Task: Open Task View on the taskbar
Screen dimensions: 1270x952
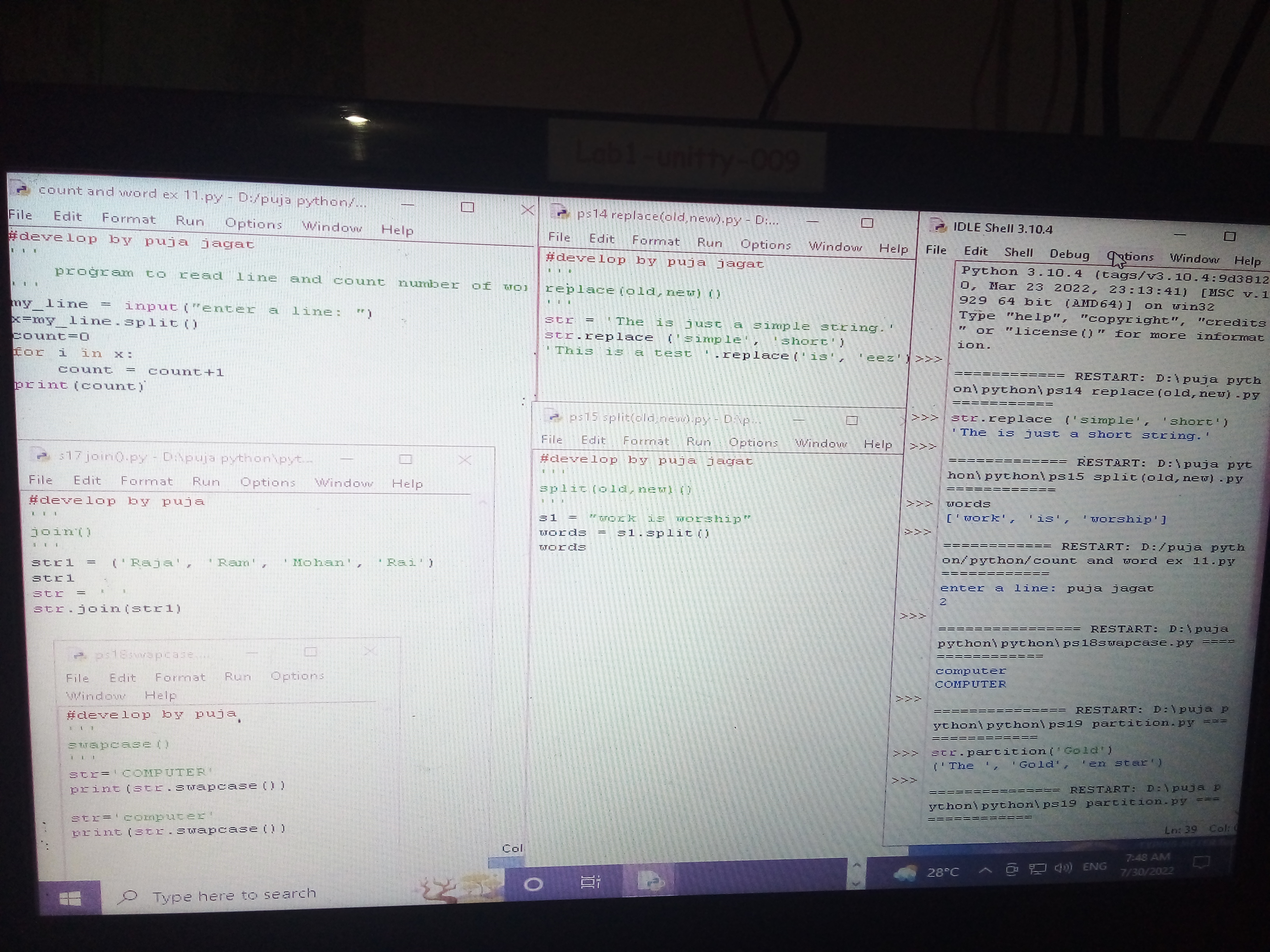Action: click(590, 882)
